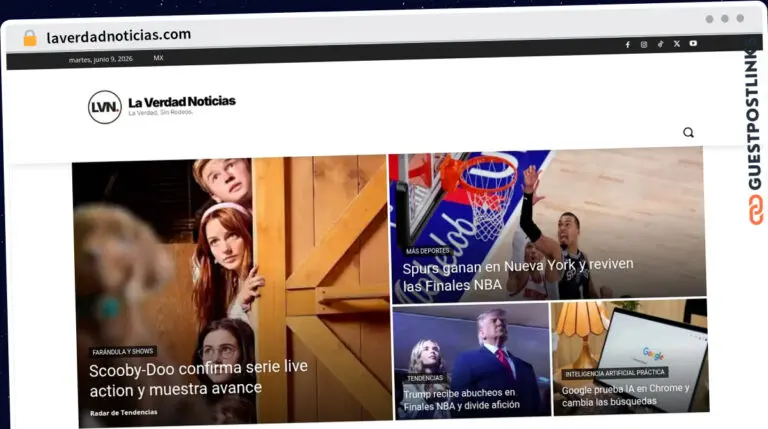
Task: Open Spurs ganan en Nueva York headline
Action: tap(518, 275)
